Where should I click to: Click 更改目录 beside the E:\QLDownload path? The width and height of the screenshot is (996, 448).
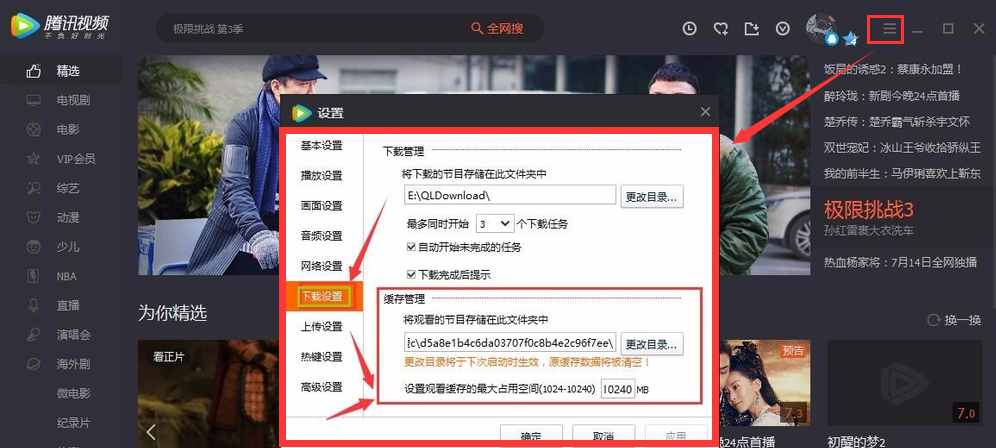(x=652, y=196)
